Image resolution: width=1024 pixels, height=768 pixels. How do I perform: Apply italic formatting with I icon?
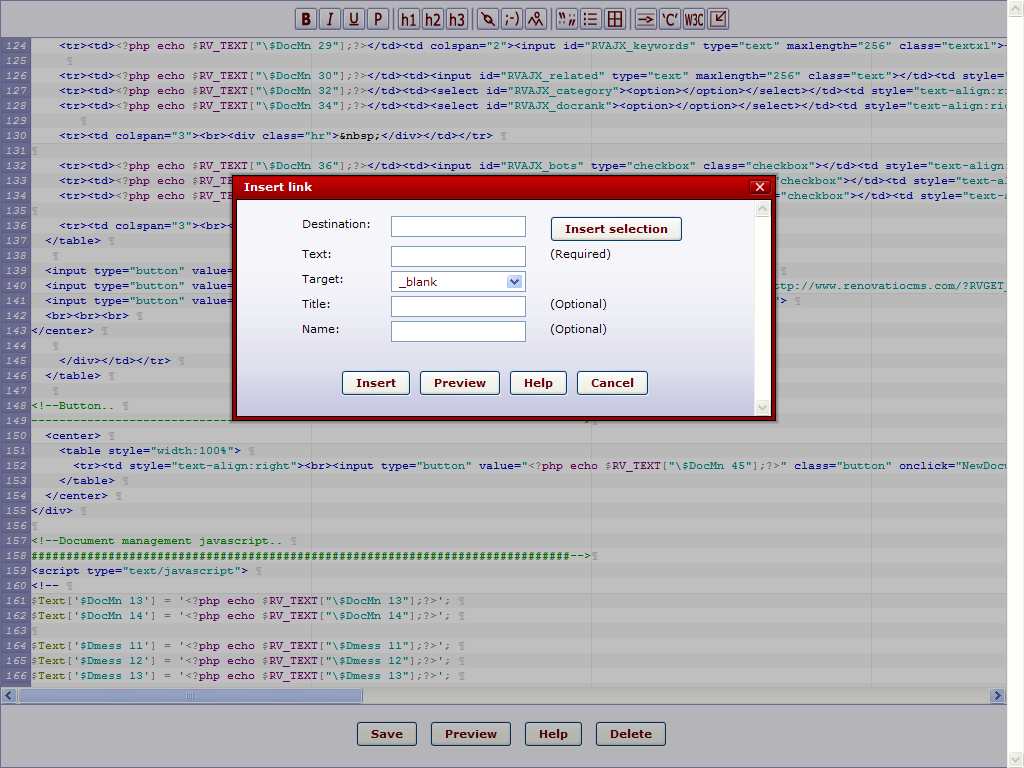point(330,19)
